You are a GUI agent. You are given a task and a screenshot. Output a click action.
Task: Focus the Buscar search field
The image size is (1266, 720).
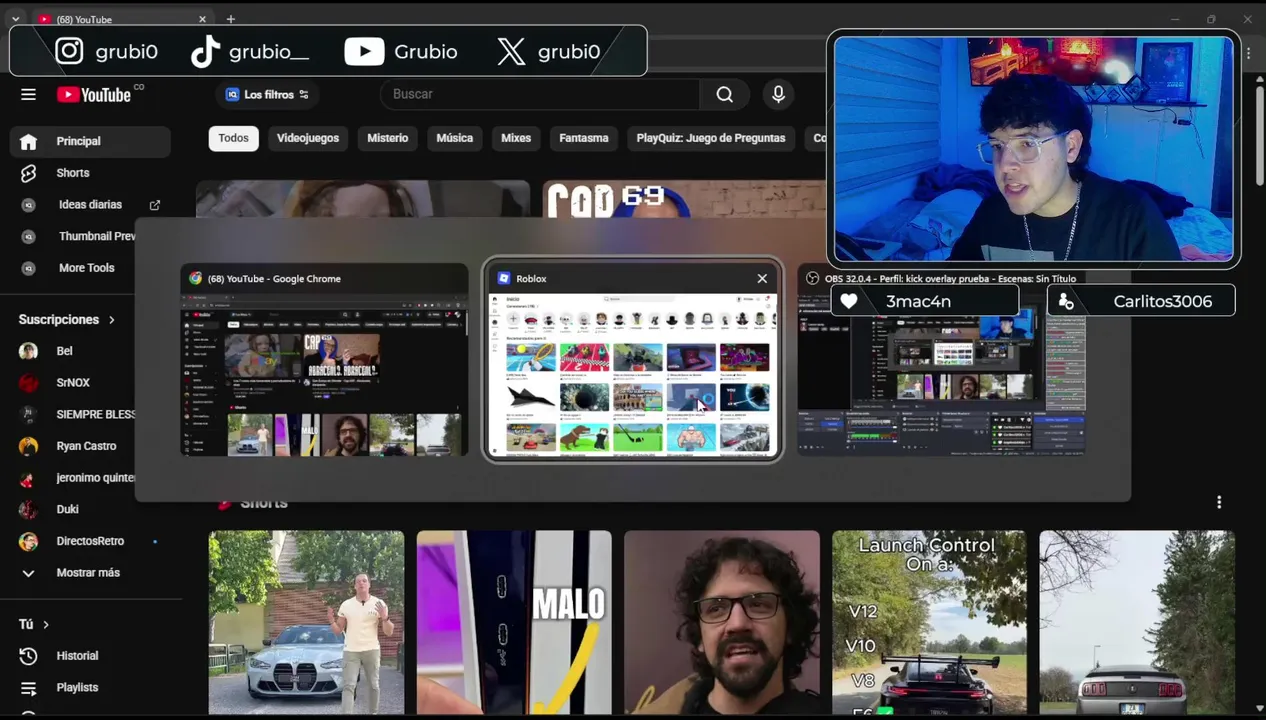coord(540,94)
